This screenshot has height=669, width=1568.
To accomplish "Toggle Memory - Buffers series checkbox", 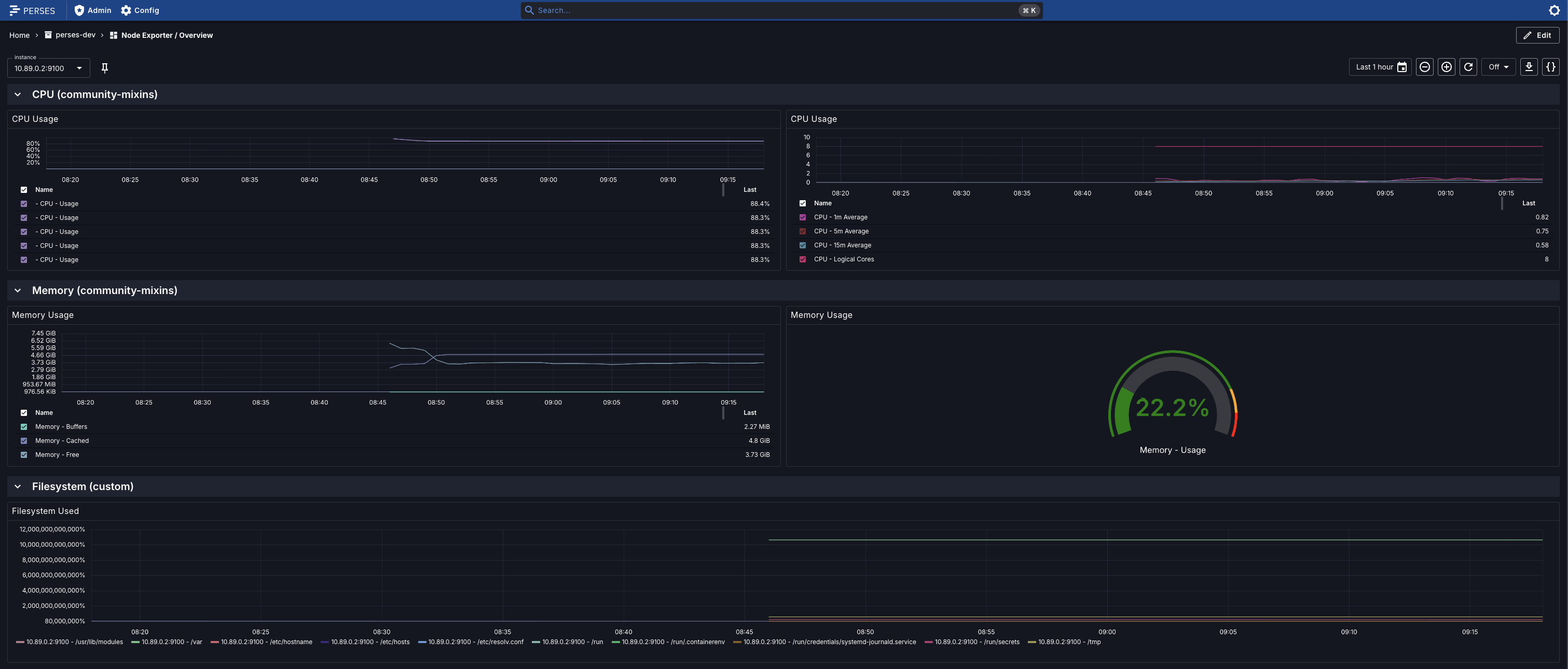I will pos(24,427).
